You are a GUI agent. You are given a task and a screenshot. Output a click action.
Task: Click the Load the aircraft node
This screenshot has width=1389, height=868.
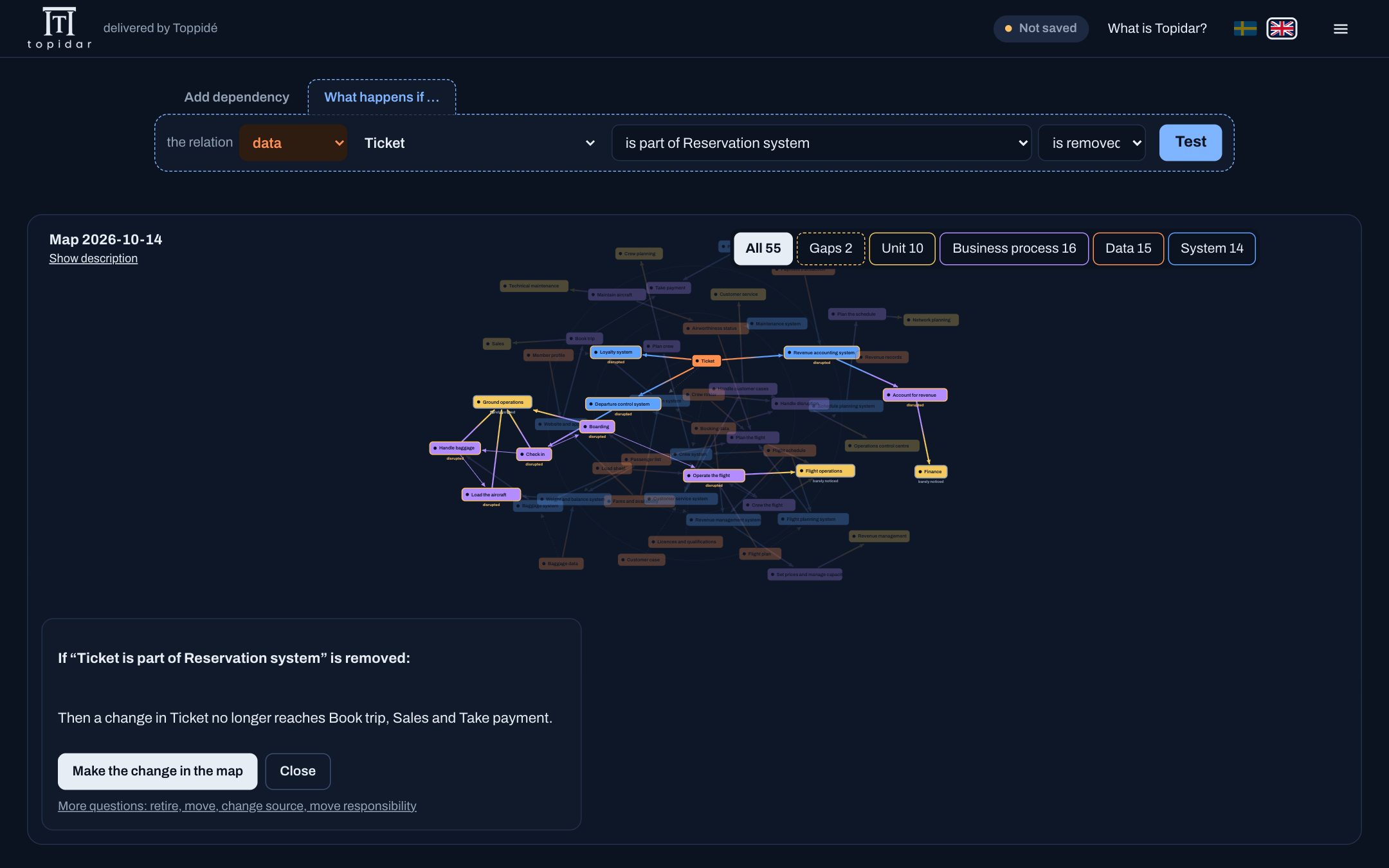click(491, 494)
